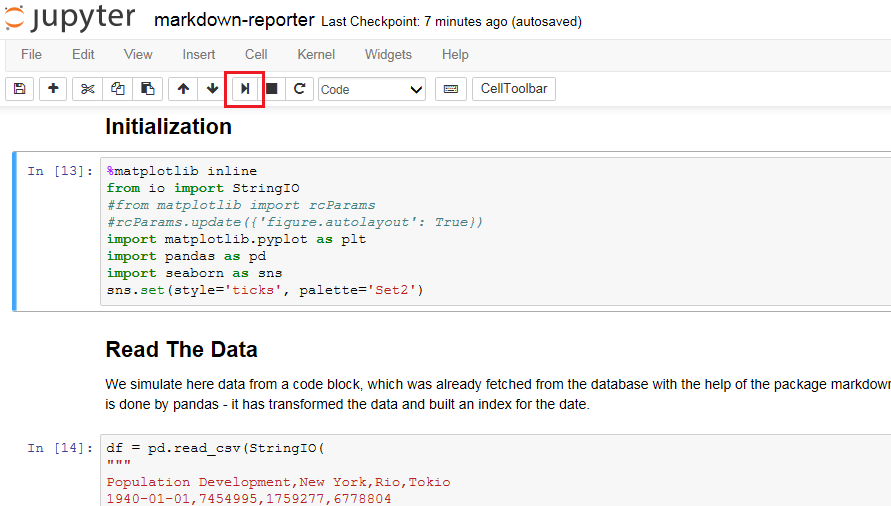This screenshot has width=891, height=506.
Task: Click the line 'import seaborn as sns'
Action: pyautogui.click(x=194, y=273)
